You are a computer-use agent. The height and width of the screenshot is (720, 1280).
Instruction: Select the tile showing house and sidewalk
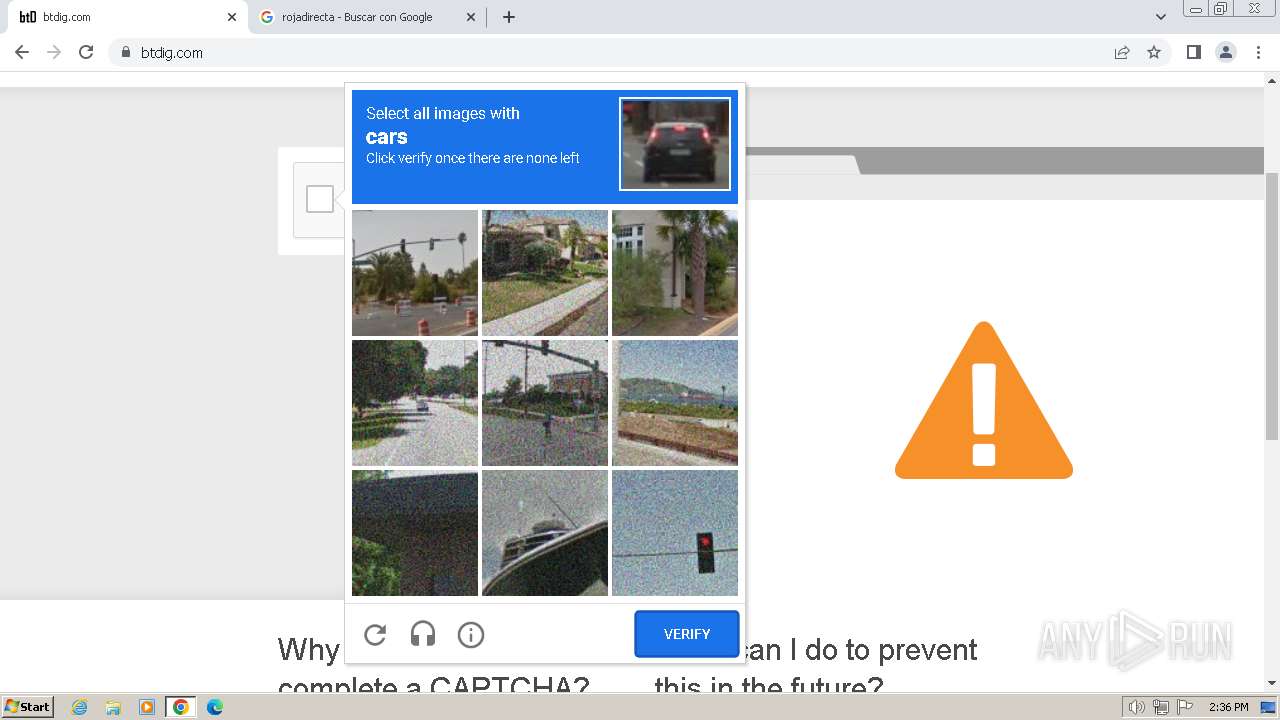pos(545,273)
